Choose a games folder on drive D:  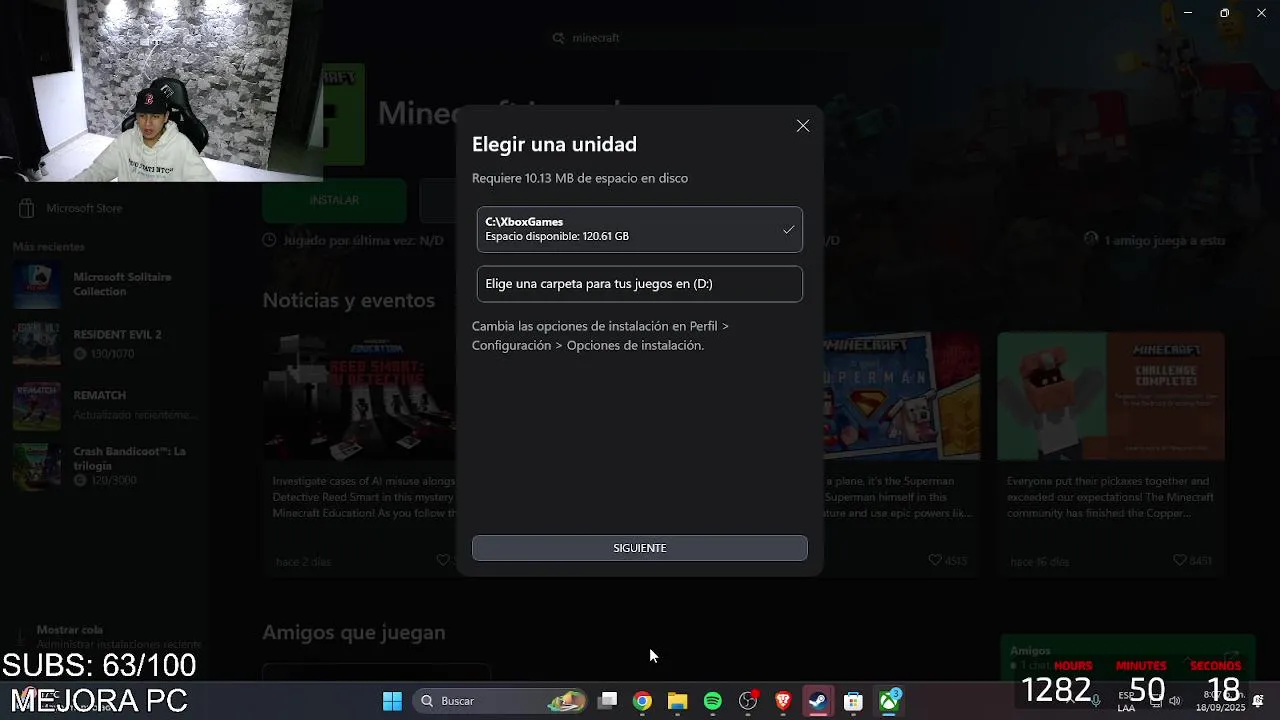point(640,284)
